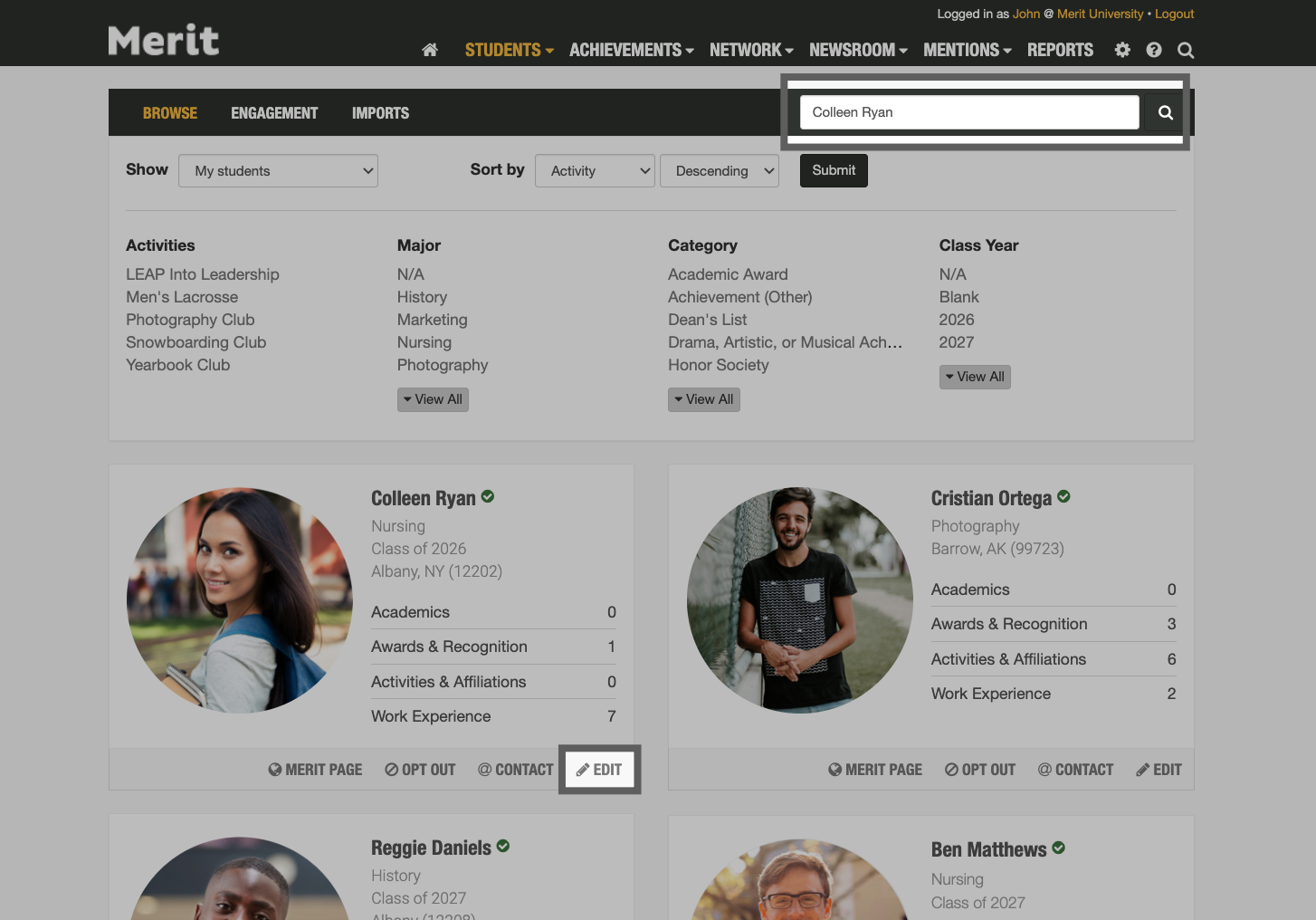Select the Edit pencil for Colleen Ryan
This screenshot has height=920, width=1316.
[599, 769]
